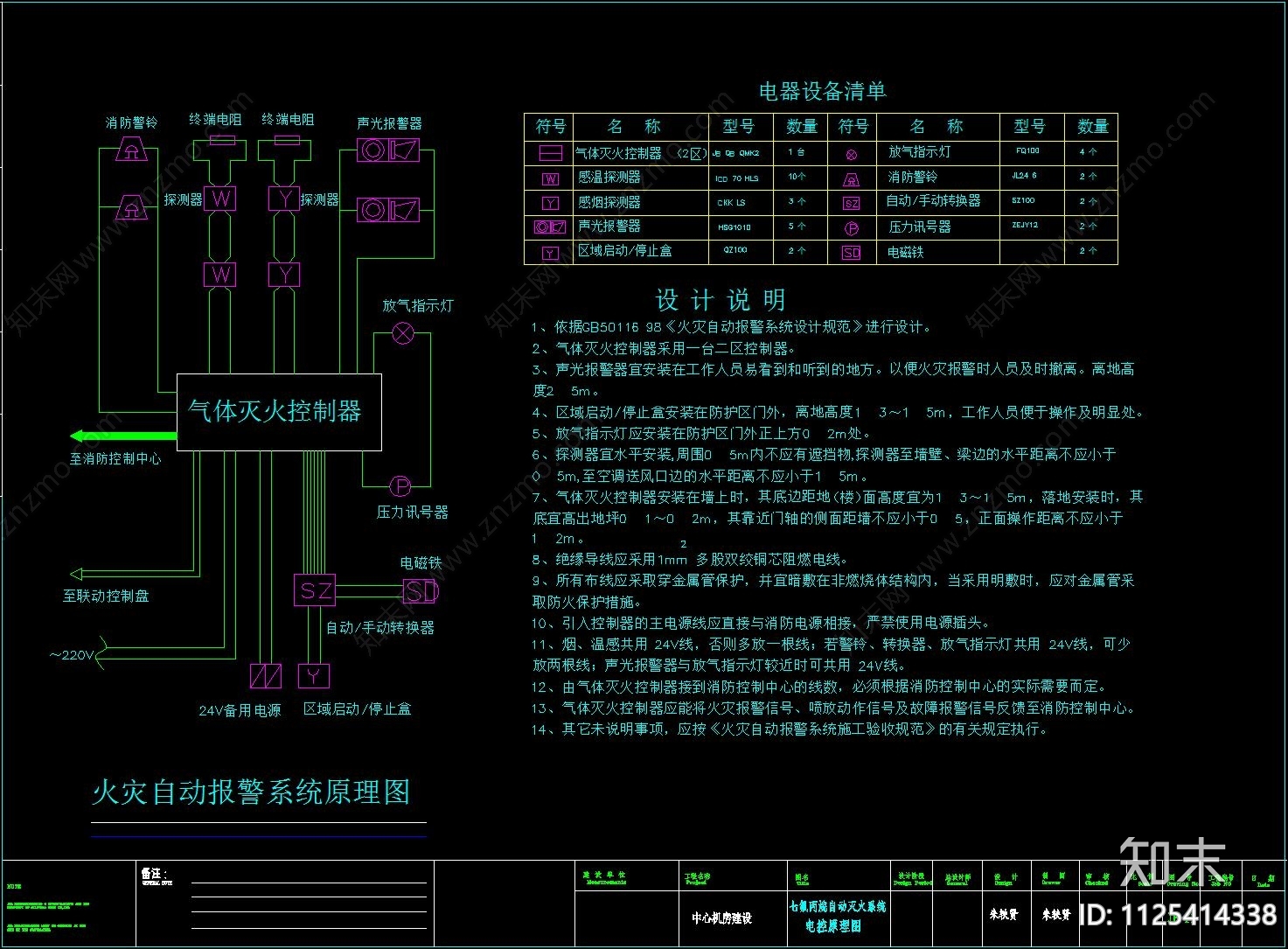
Task: Click the legend symbol in the table's 声光报警器 row
Action: tap(550, 227)
